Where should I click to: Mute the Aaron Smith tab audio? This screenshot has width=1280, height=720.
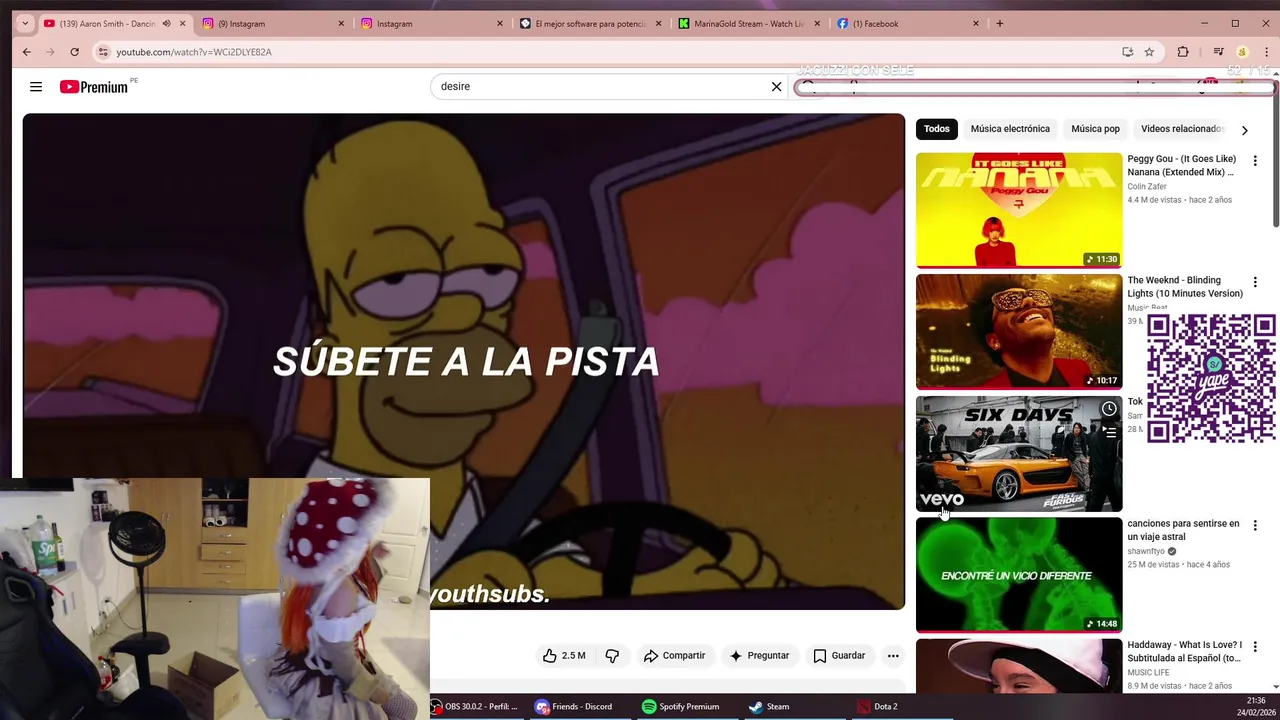point(166,23)
